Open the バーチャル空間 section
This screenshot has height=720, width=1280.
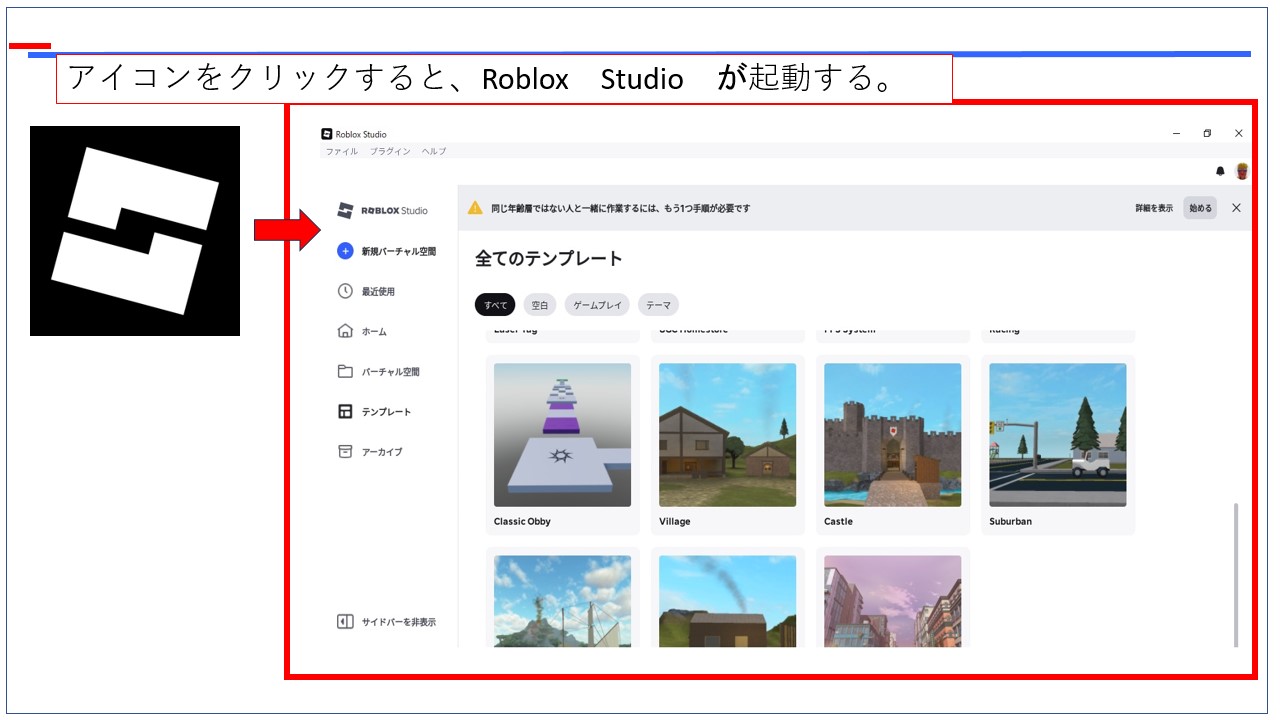pyautogui.click(x=379, y=371)
